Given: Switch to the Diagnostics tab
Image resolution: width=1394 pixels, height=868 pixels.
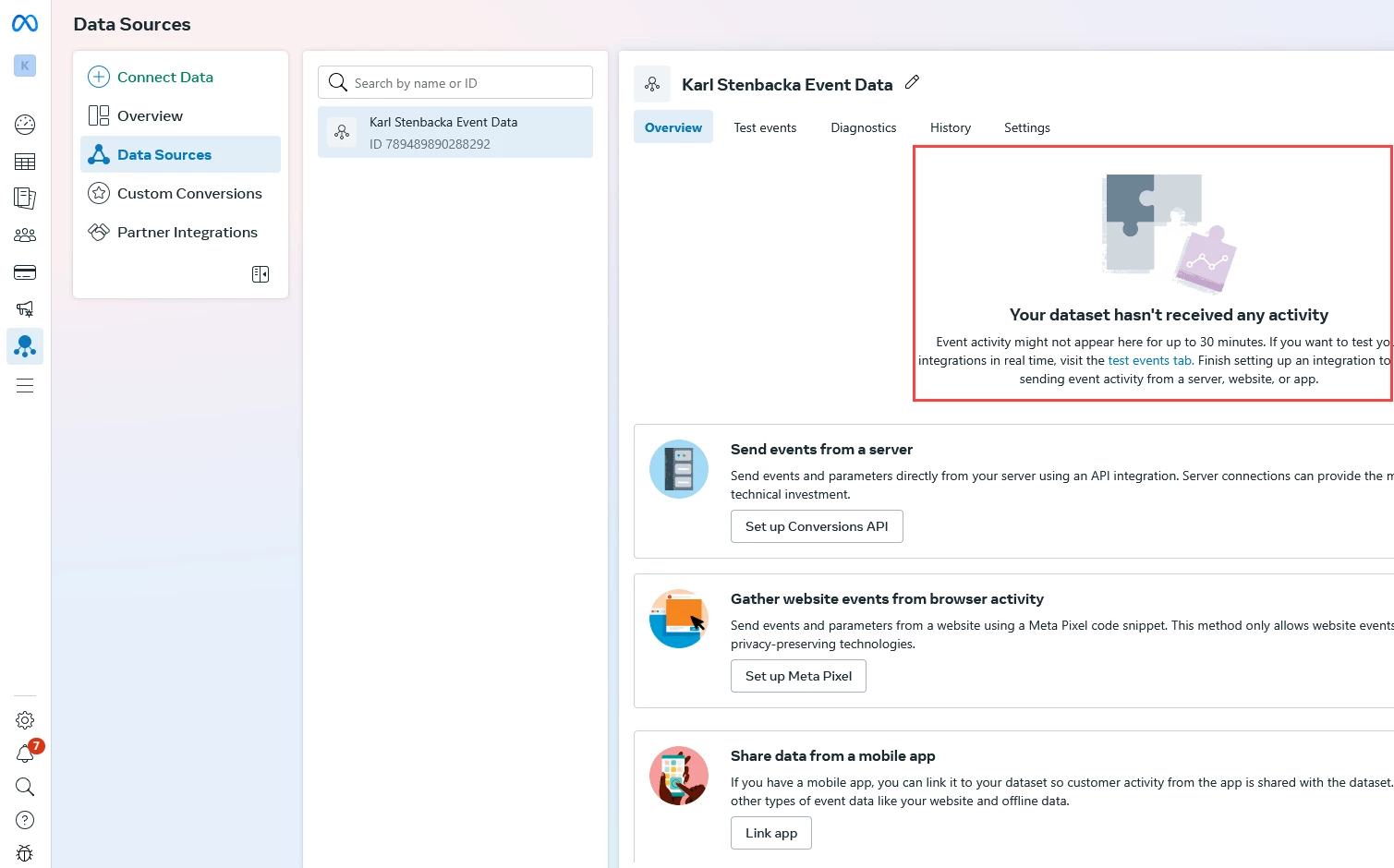Looking at the screenshot, I should pos(864,127).
